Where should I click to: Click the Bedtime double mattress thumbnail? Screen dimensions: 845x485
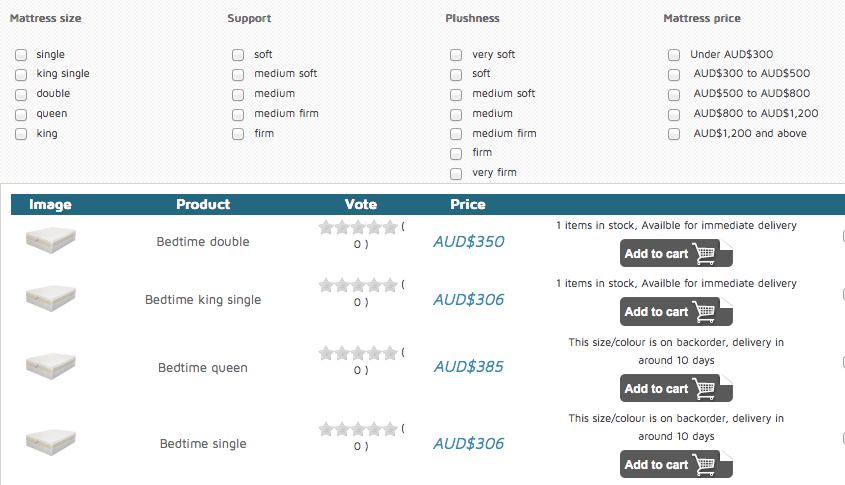click(51, 239)
